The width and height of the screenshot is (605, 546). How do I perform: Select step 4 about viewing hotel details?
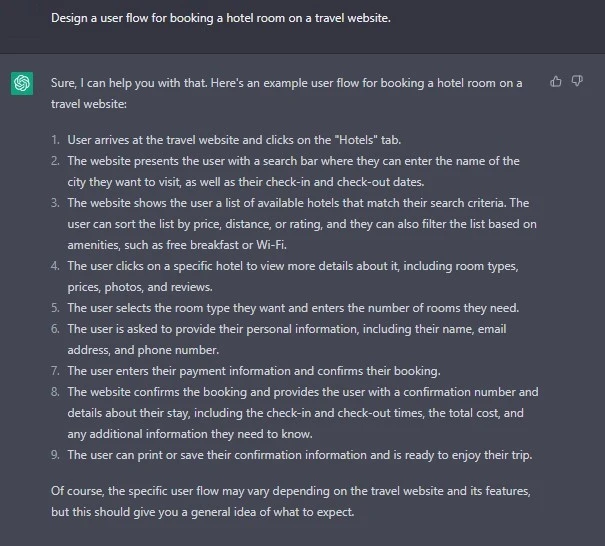(x=293, y=276)
